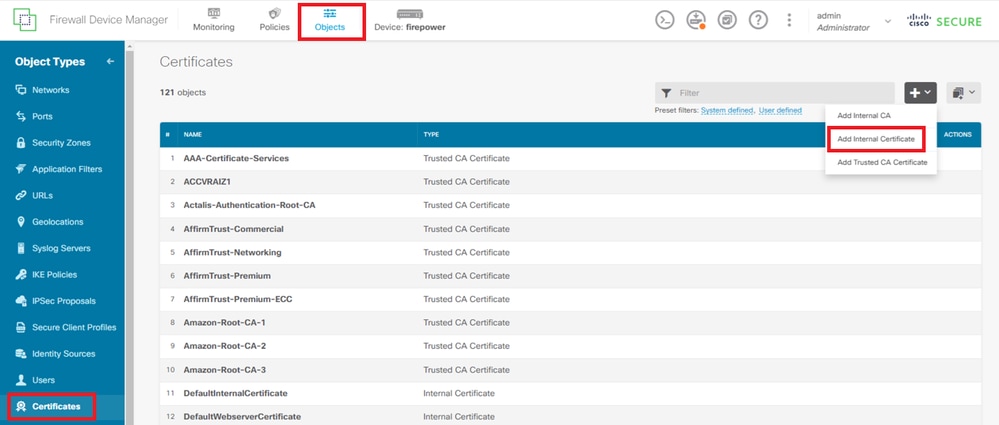The height and width of the screenshot is (425, 999).
Task: Select IPSec Proposals in the sidebar
Action: [62, 301]
